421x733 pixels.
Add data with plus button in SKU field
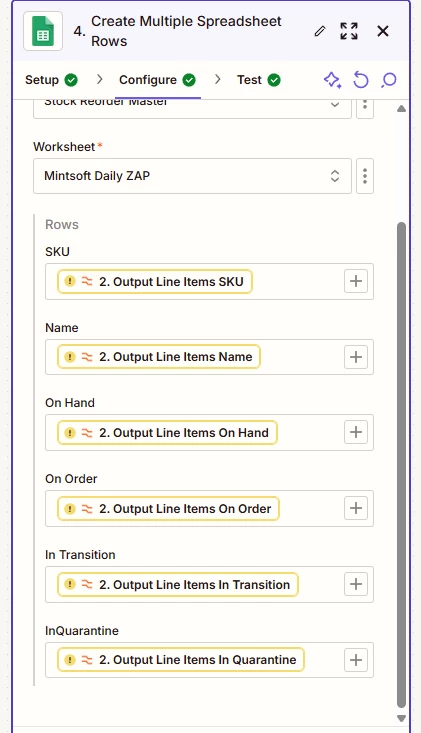tap(356, 281)
